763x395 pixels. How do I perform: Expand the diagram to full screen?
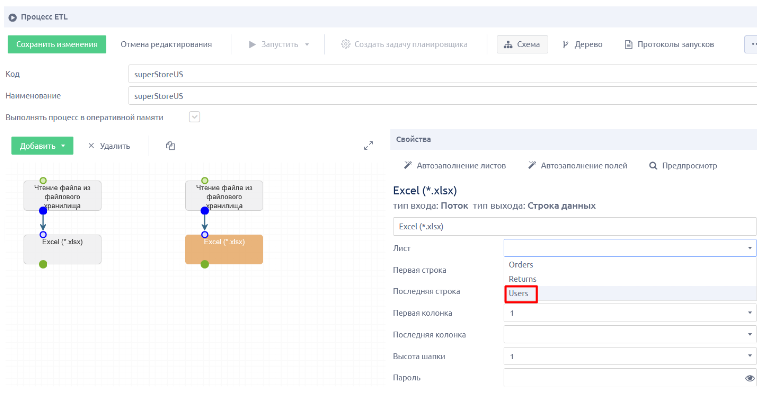368,145
